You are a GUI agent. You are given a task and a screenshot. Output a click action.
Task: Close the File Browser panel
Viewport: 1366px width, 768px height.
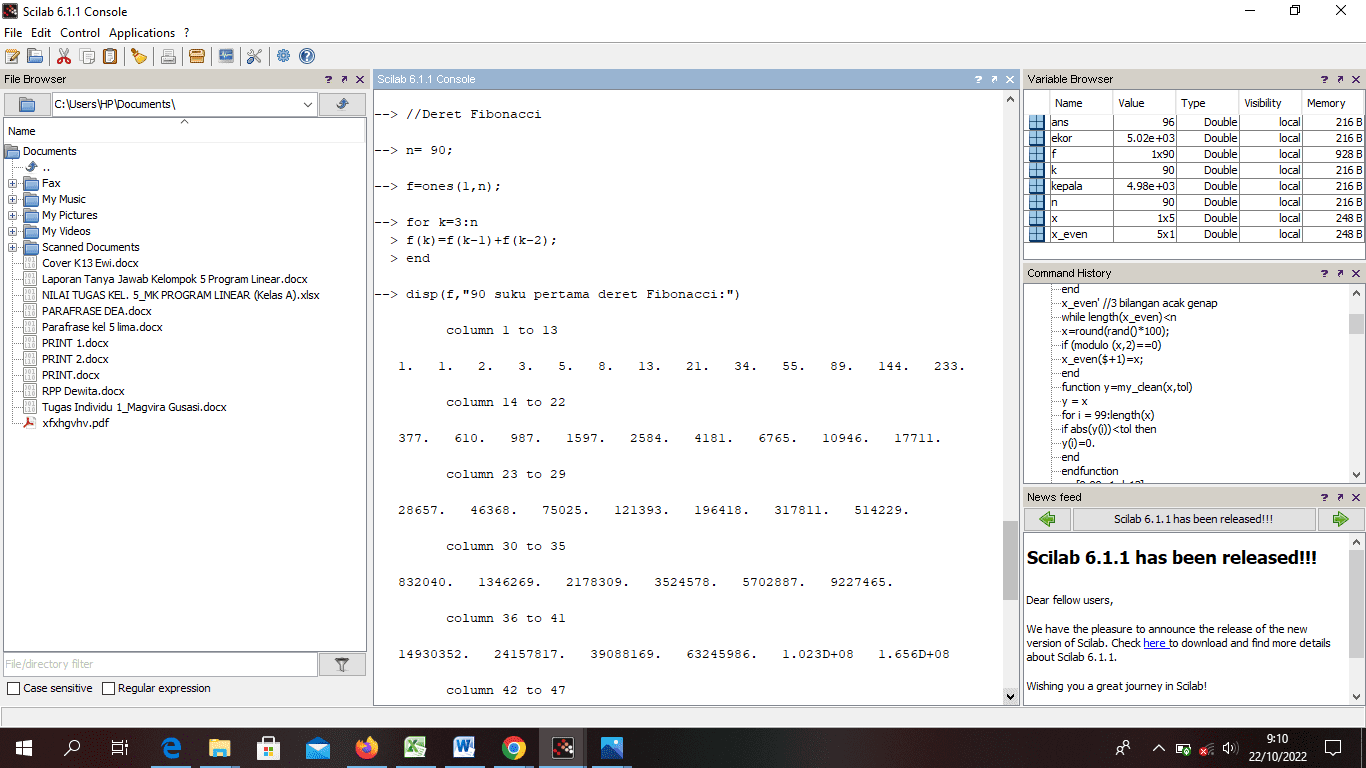360,79
